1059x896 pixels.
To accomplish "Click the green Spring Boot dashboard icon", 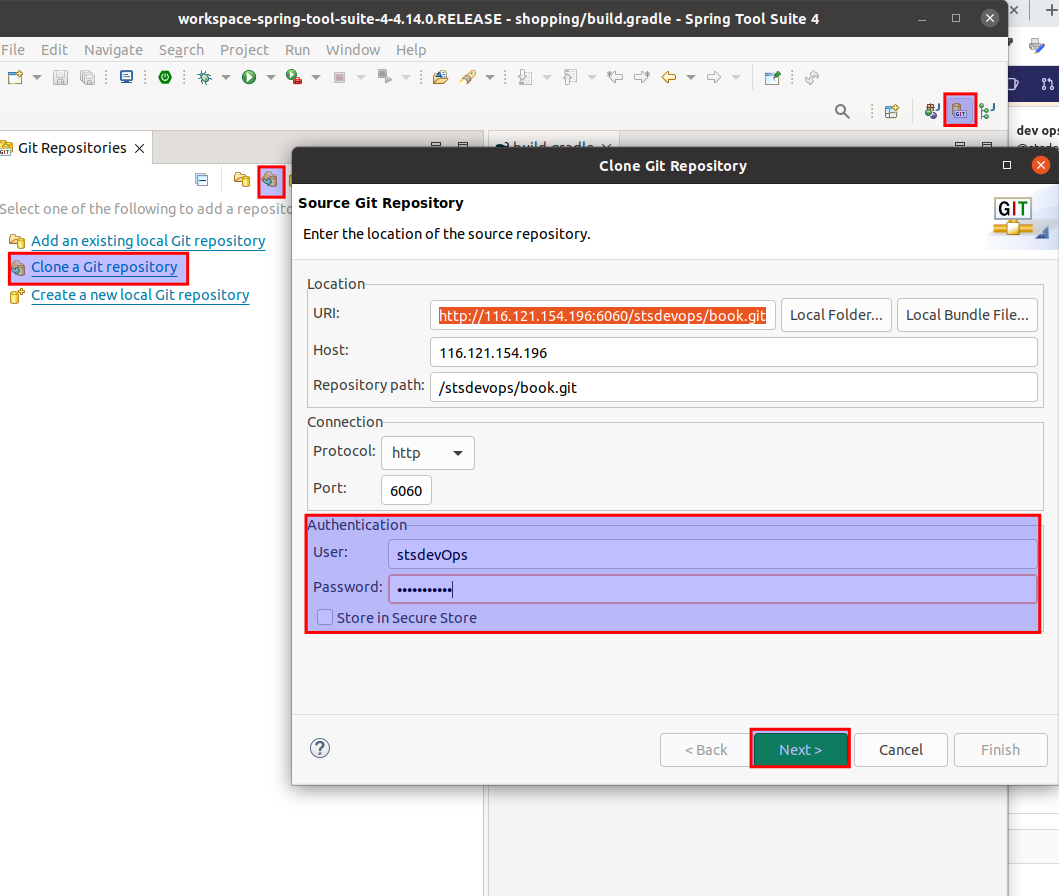I will (x=165, y=77).
